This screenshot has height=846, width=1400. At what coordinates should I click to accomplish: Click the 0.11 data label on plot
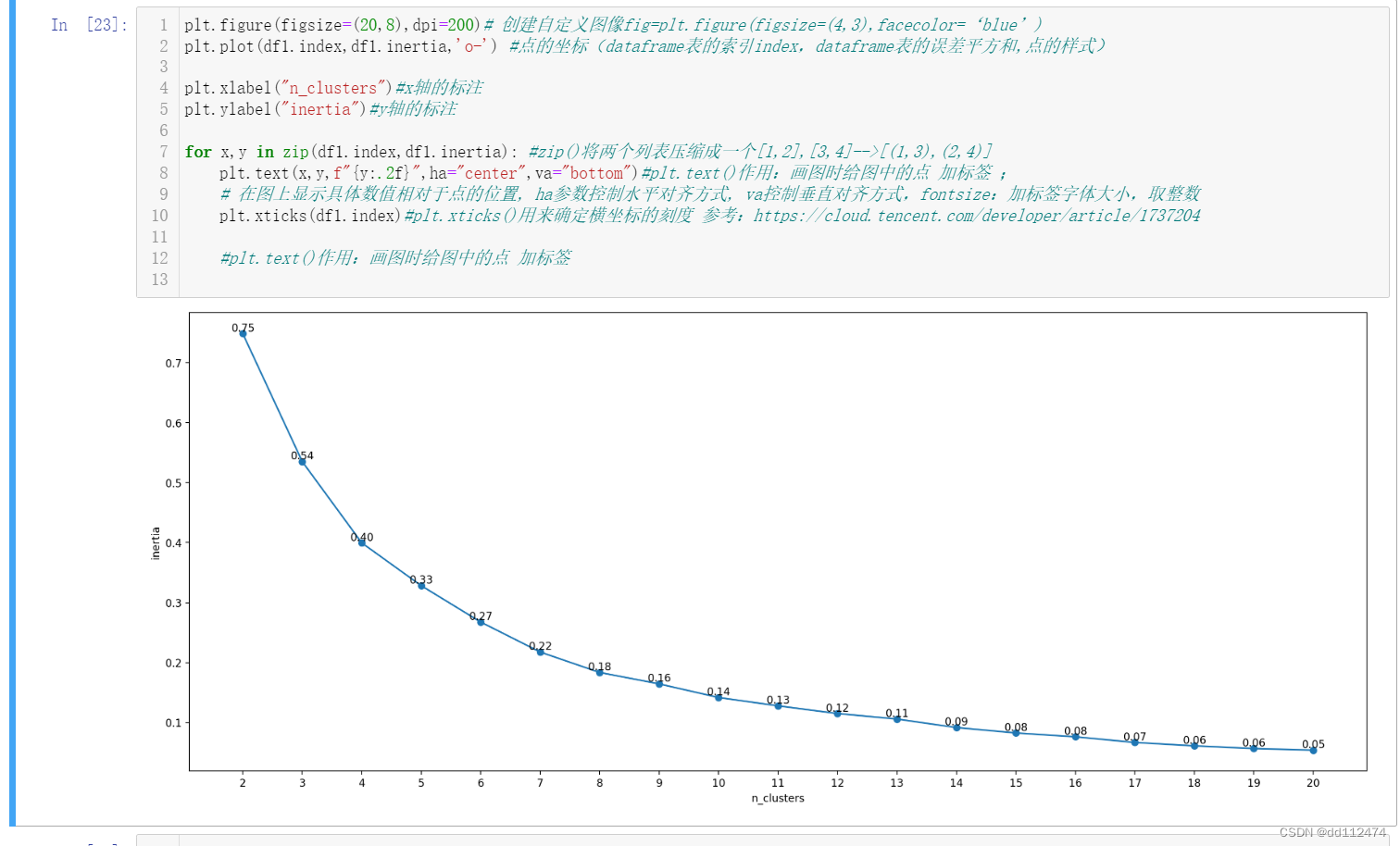[897, 713]
